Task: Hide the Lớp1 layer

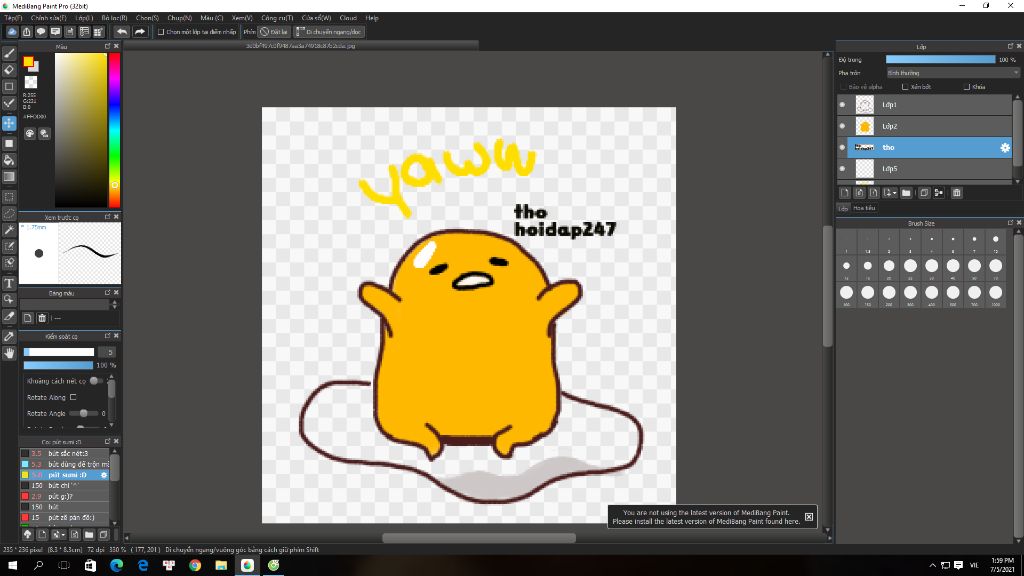Action: coord(842,105)
